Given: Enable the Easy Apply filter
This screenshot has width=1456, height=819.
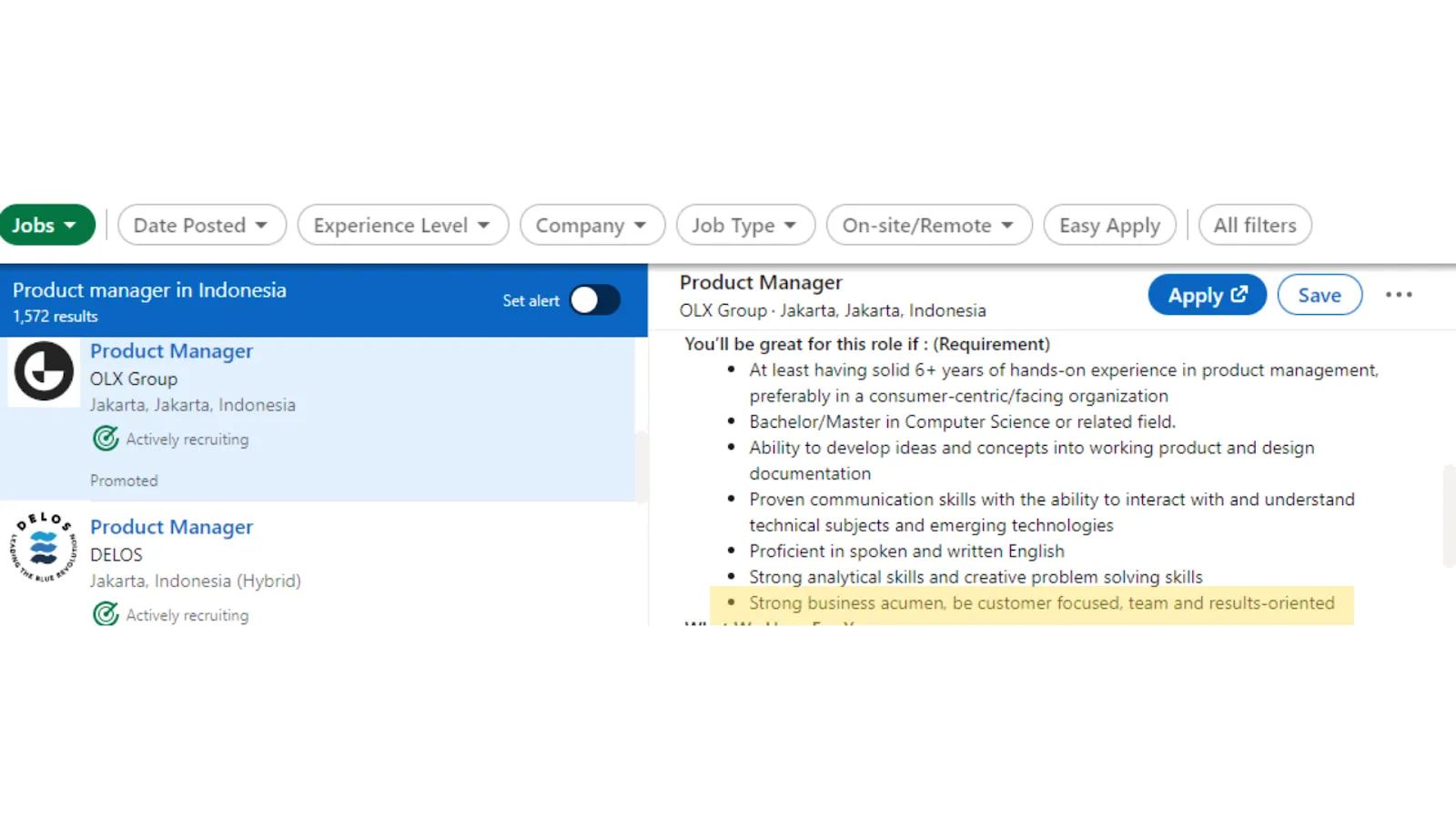Looking at the screenshot, I should pyautogui.click(x=1109, y=225).
